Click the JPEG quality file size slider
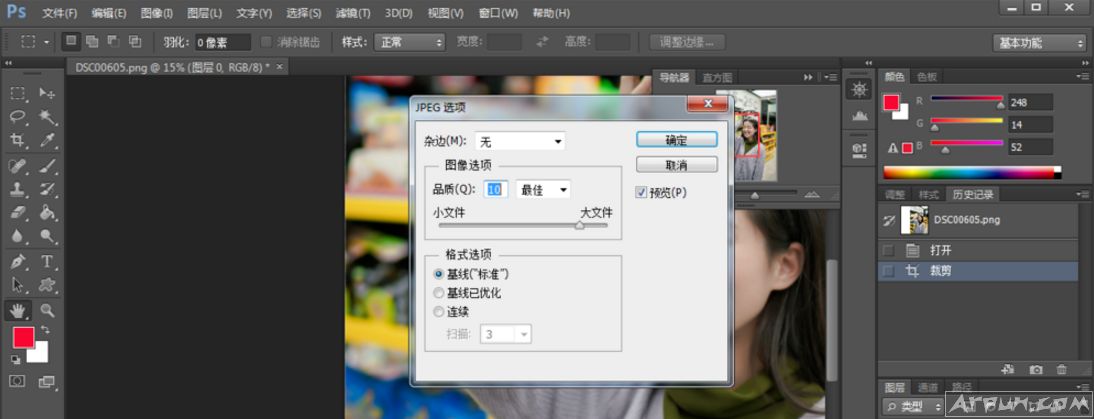The image size is (1094, 419). pos(520,226)
